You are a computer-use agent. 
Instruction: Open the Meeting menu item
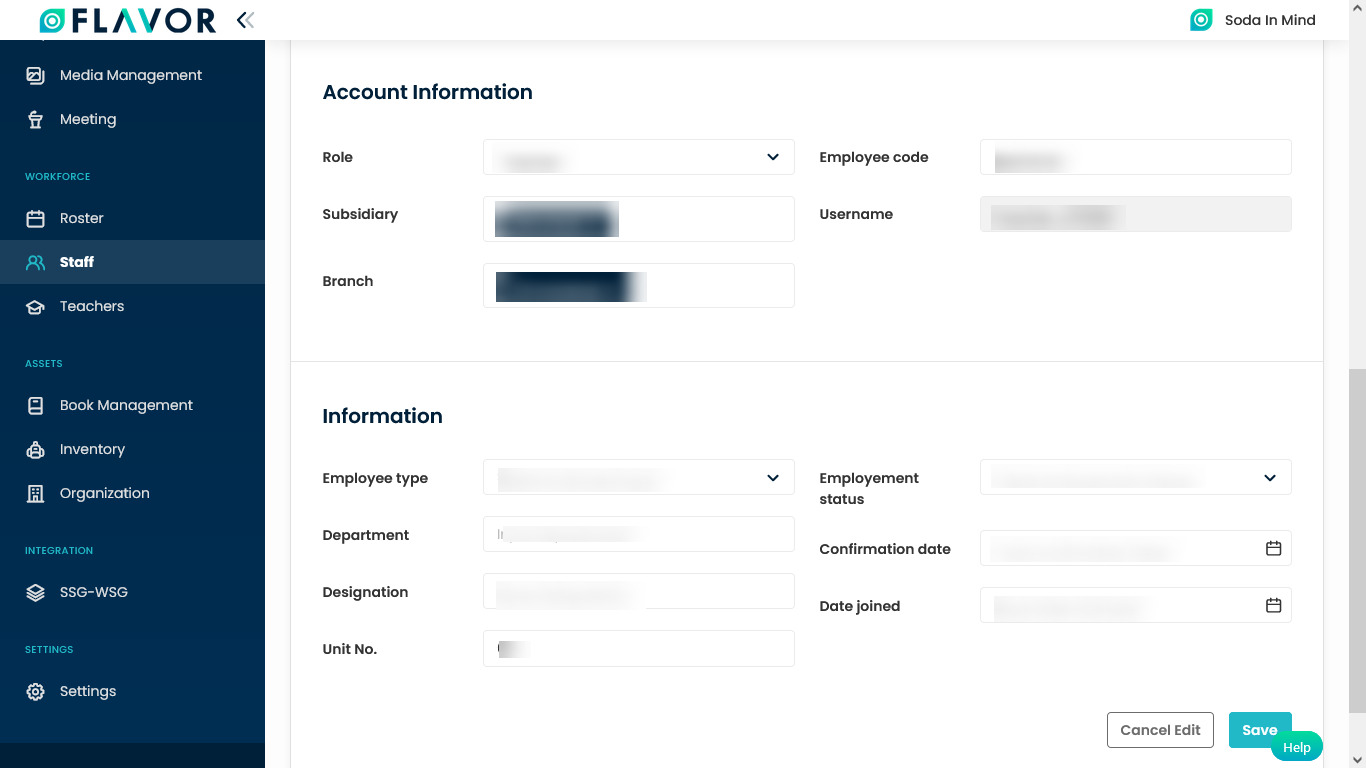point(88,119)
